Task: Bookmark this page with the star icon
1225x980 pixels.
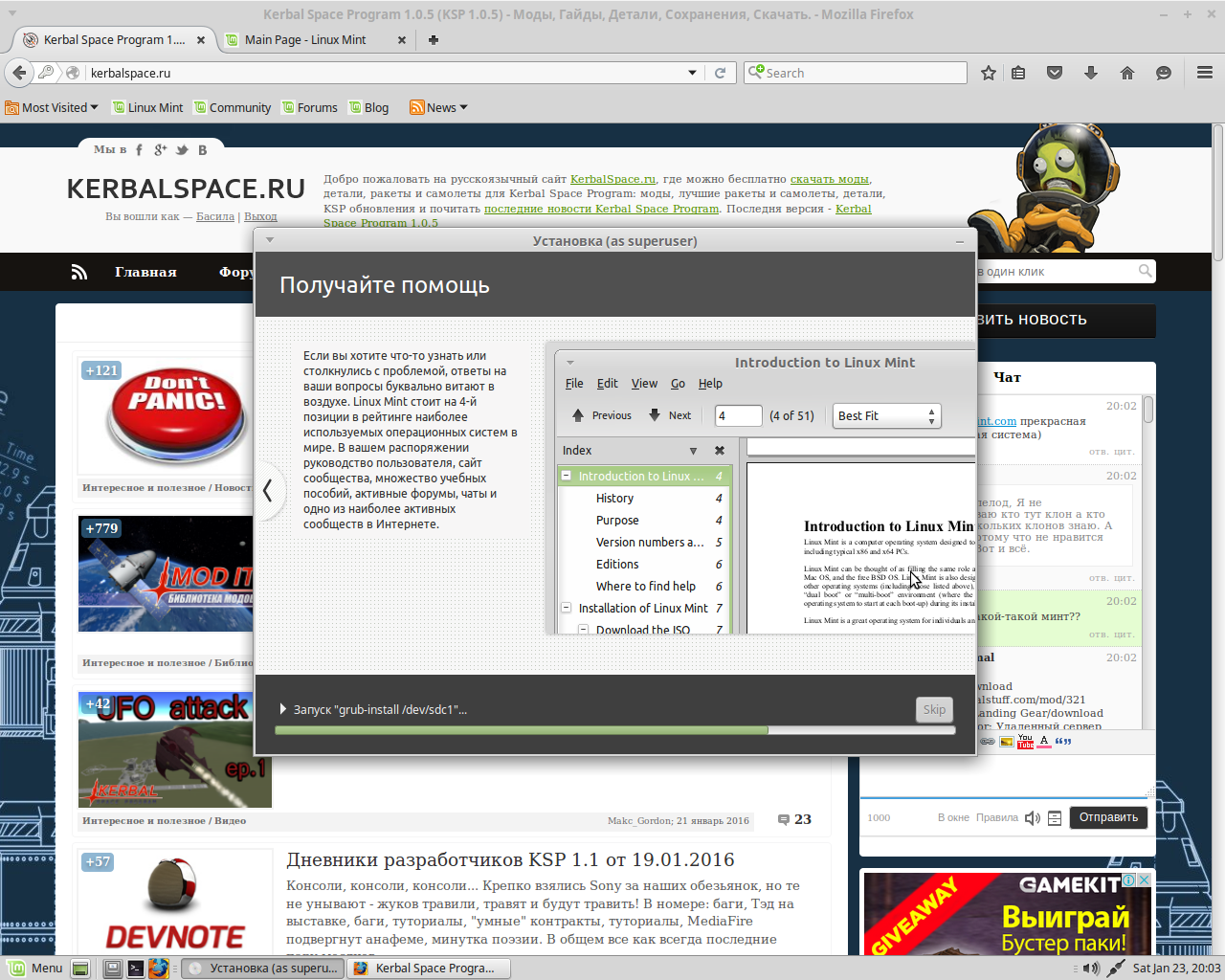Action: click(x=989, y=73)
